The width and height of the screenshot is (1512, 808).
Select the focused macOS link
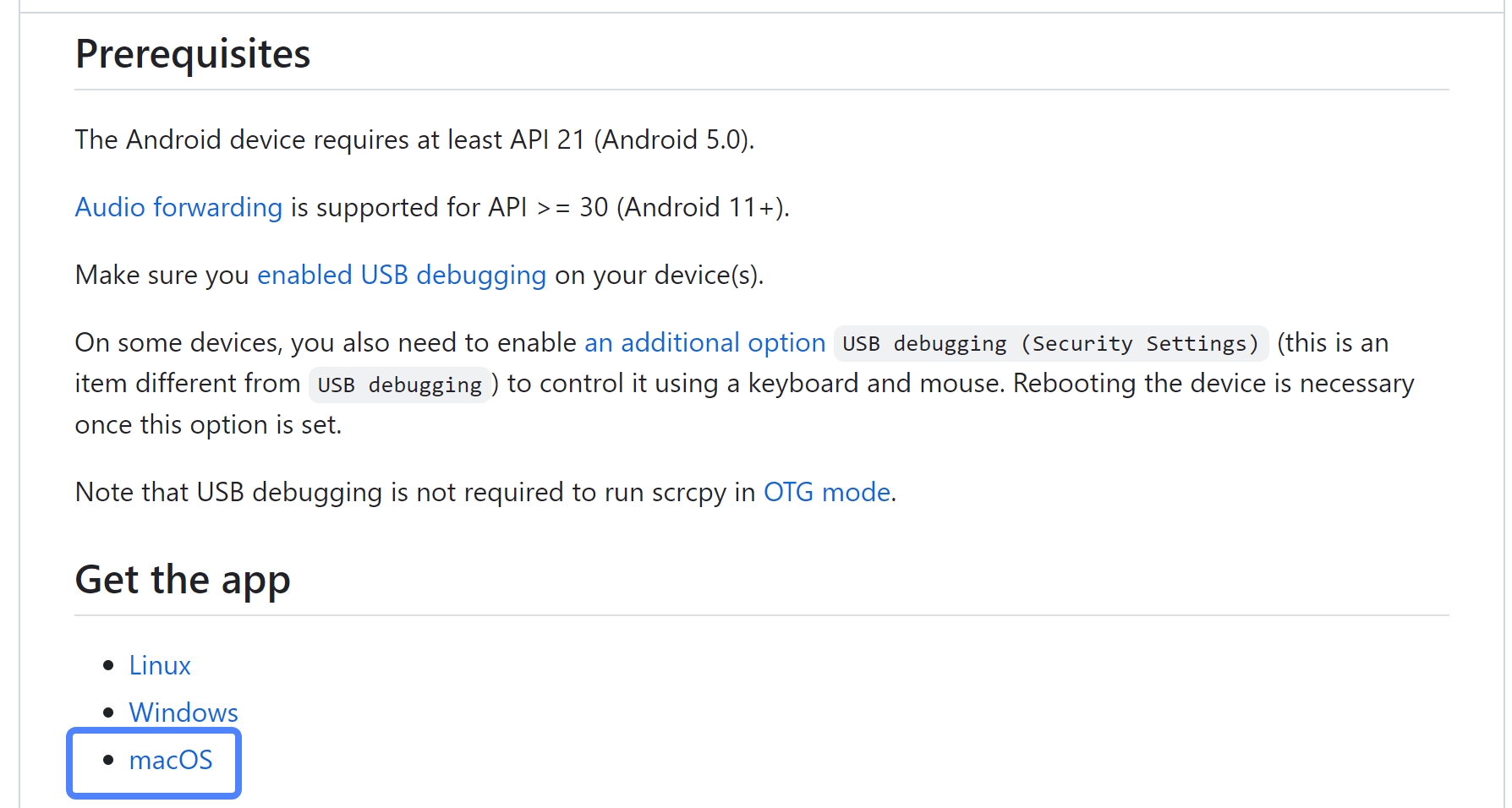click(x=171, y=760)
